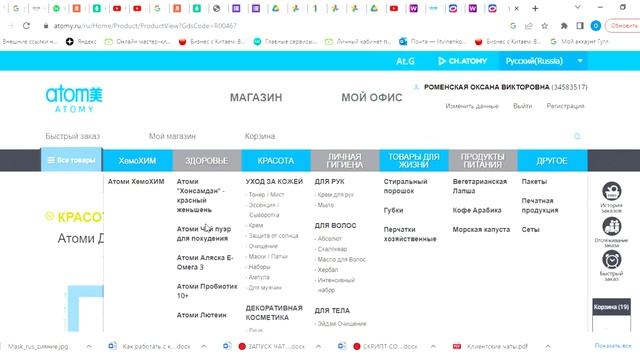Open options for СКРИПТ СО docx download
Viewport: 640px width, 360px height.
click(x=433, y=346)
